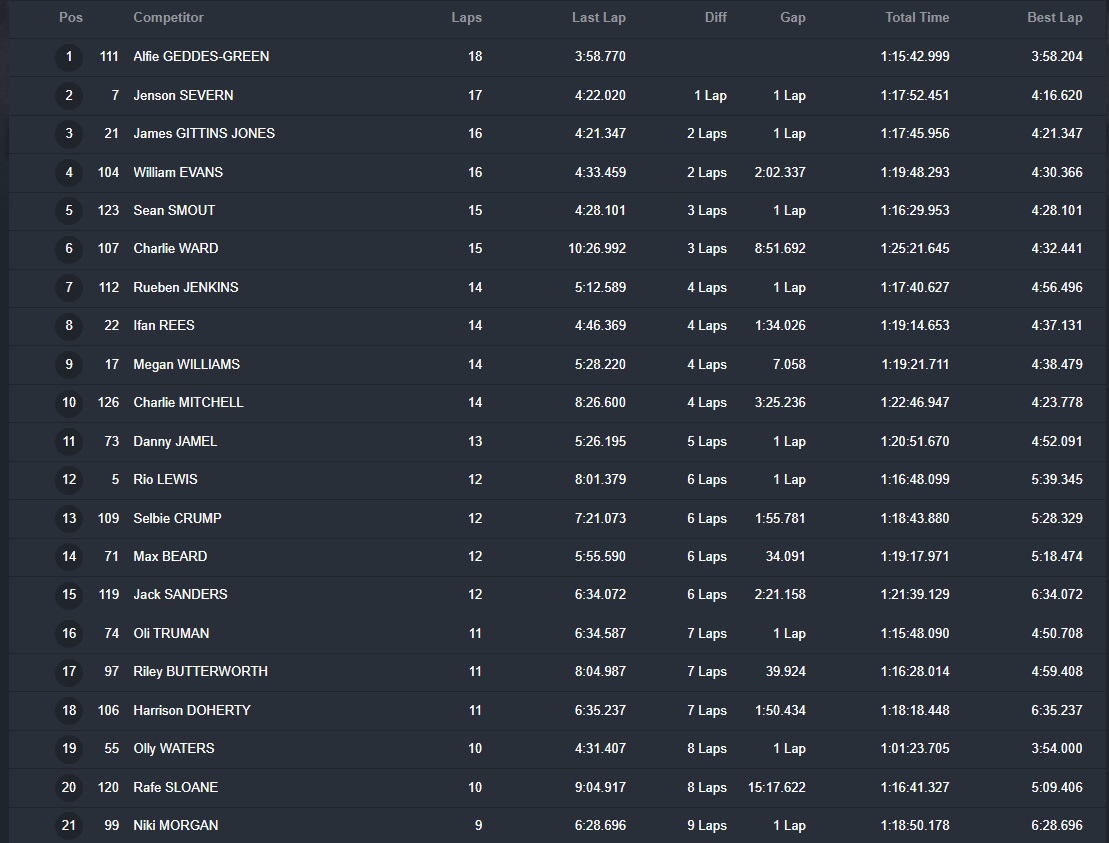Click the Last Lap column header

(x=598, y=18)
